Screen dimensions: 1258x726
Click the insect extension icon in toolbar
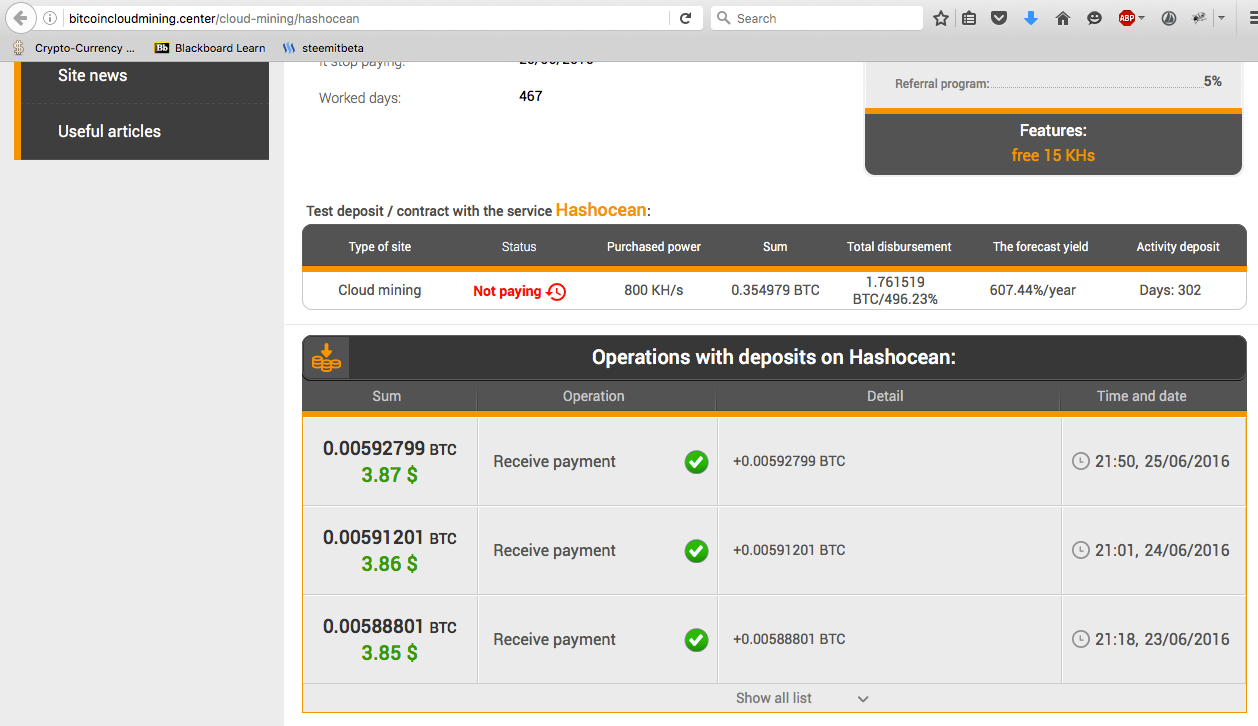[1200, 18]
